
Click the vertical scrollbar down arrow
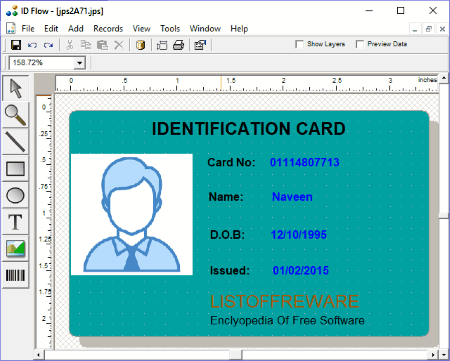click(444, 355)
